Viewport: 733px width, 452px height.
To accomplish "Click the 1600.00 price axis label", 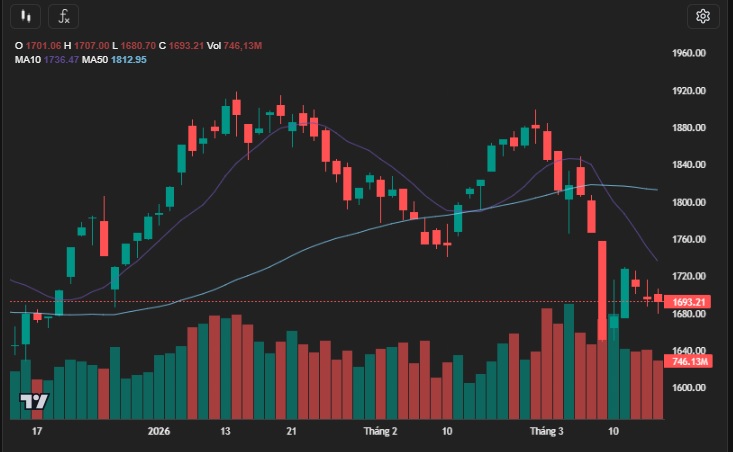I will (x=691, y=388).
